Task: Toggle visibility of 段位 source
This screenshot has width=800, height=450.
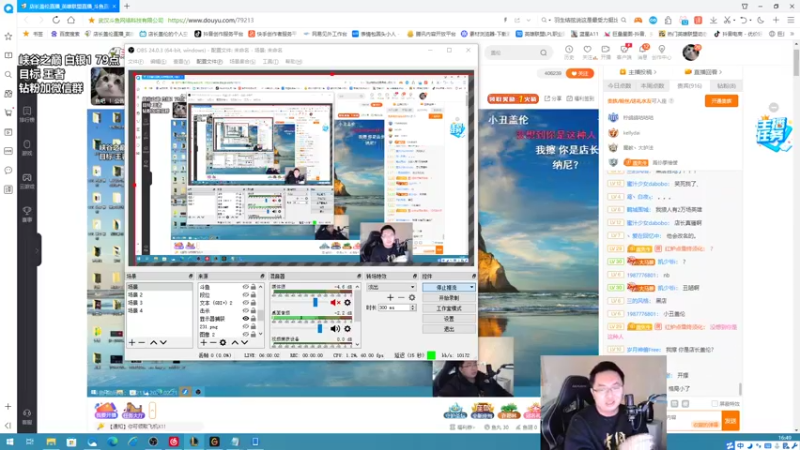Action: click(x=245, y=295)
